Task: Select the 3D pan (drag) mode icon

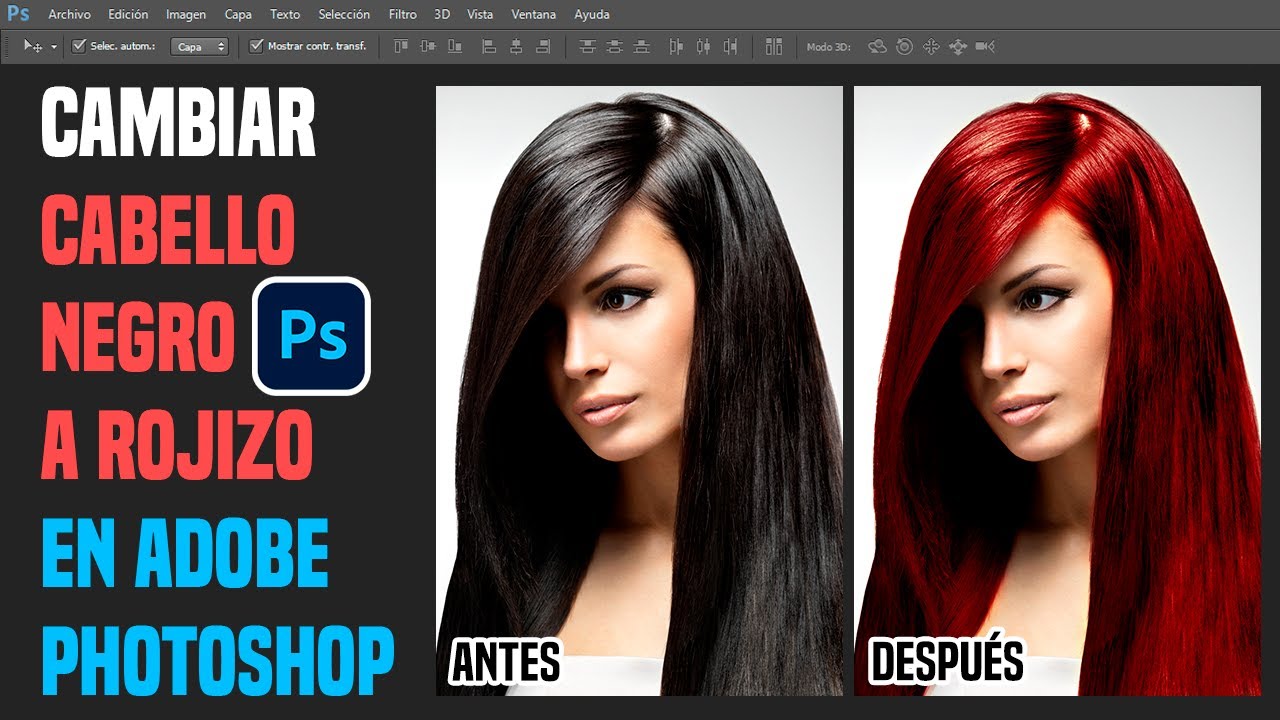Action: click(931, 46)
